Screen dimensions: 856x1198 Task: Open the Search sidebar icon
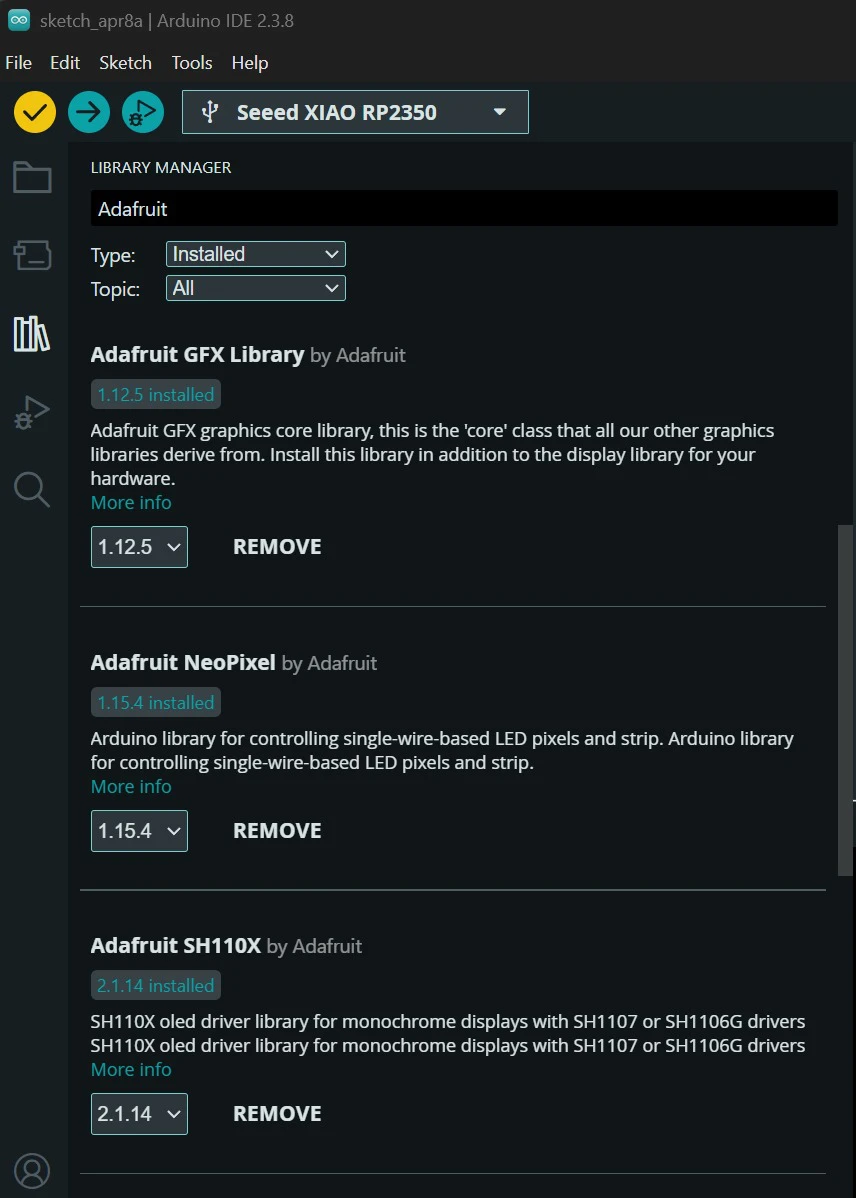(31, 489)
